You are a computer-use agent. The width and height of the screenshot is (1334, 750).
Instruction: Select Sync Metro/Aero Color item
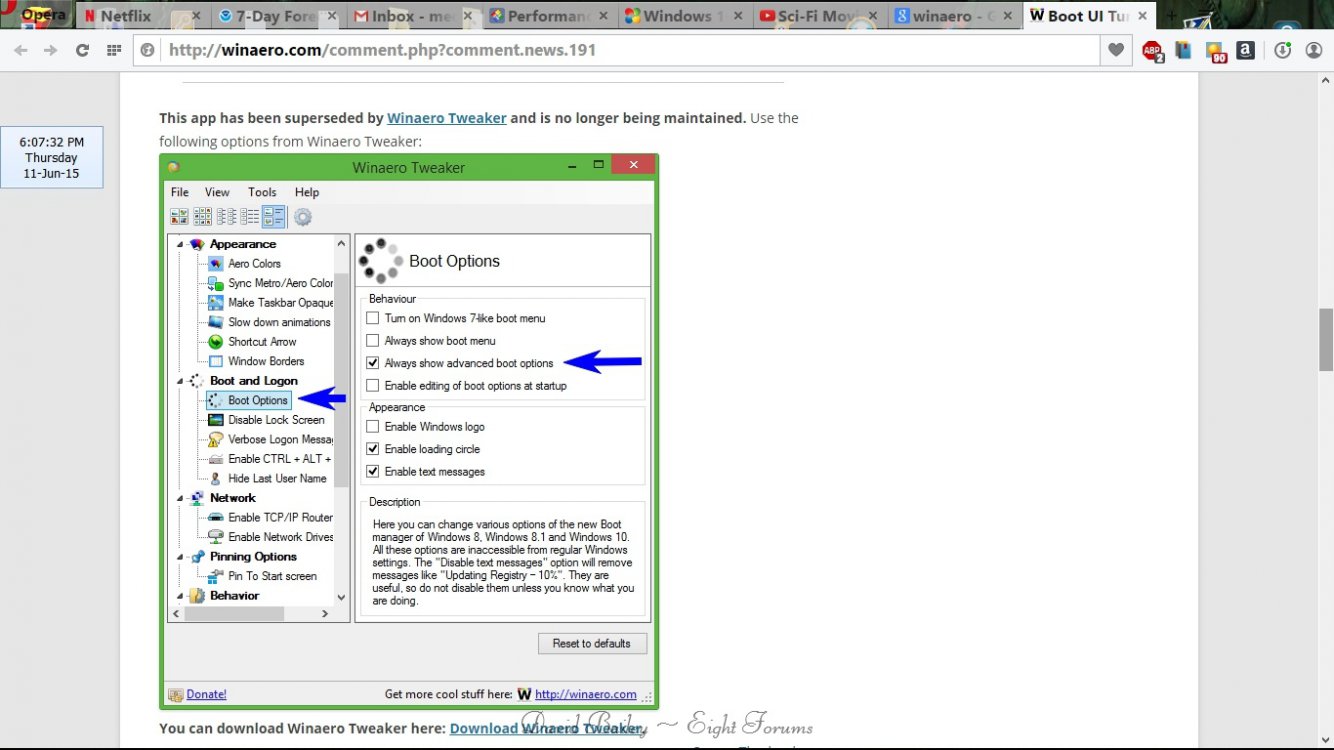(270, 283)
